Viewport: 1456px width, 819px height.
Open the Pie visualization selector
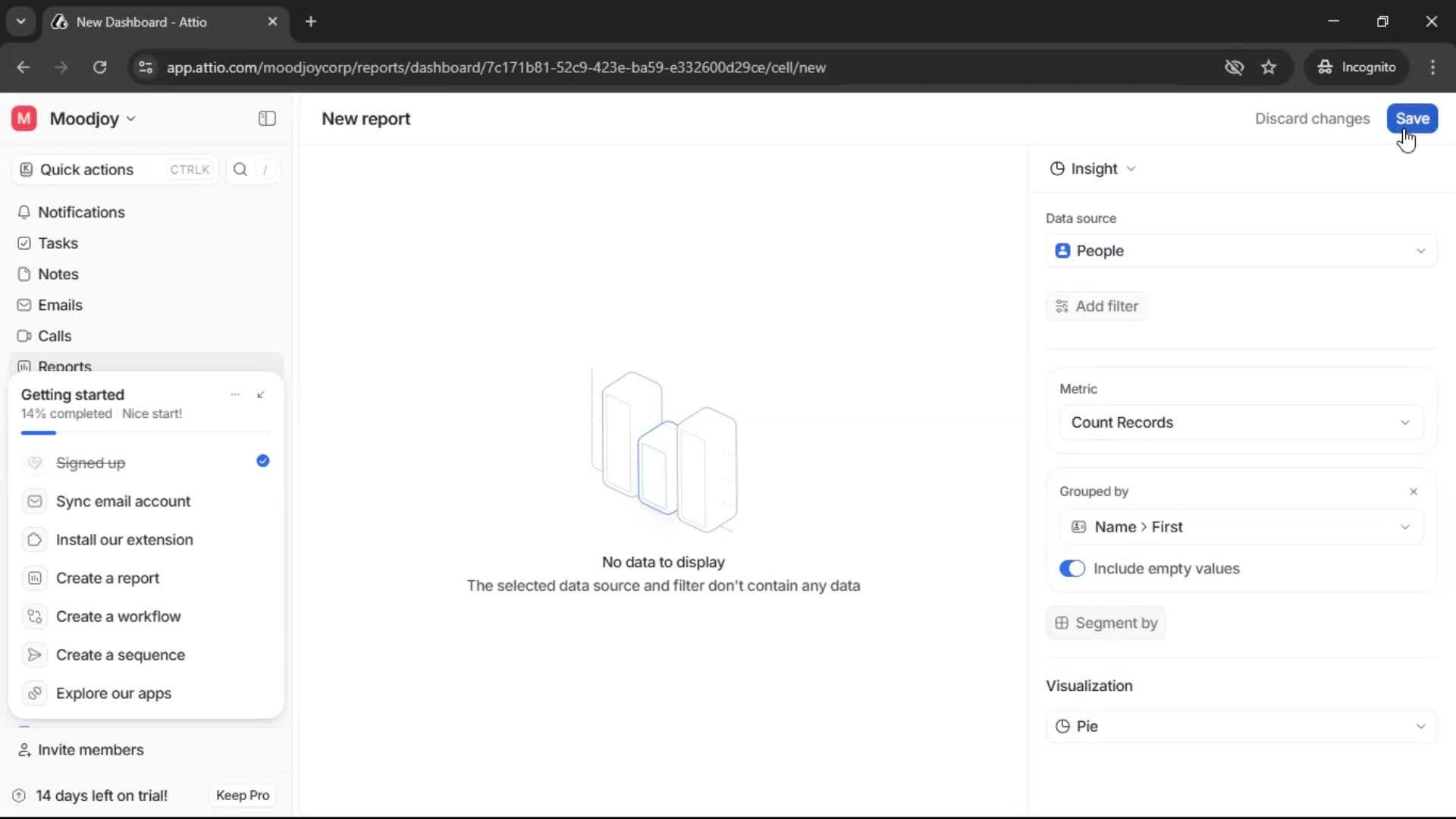click(x=1241, y=726)
